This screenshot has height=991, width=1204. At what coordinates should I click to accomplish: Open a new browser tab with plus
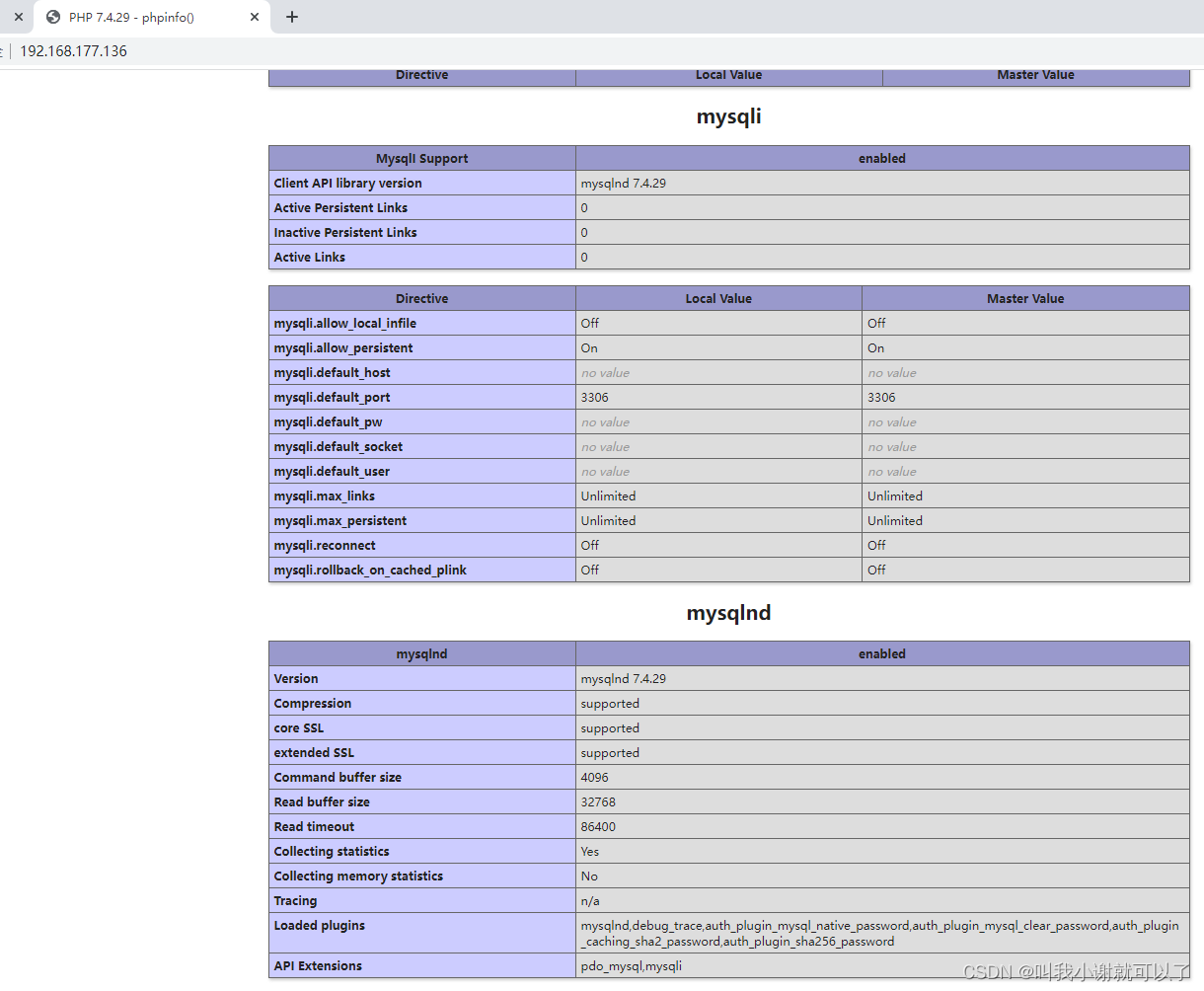coord(292,17)
